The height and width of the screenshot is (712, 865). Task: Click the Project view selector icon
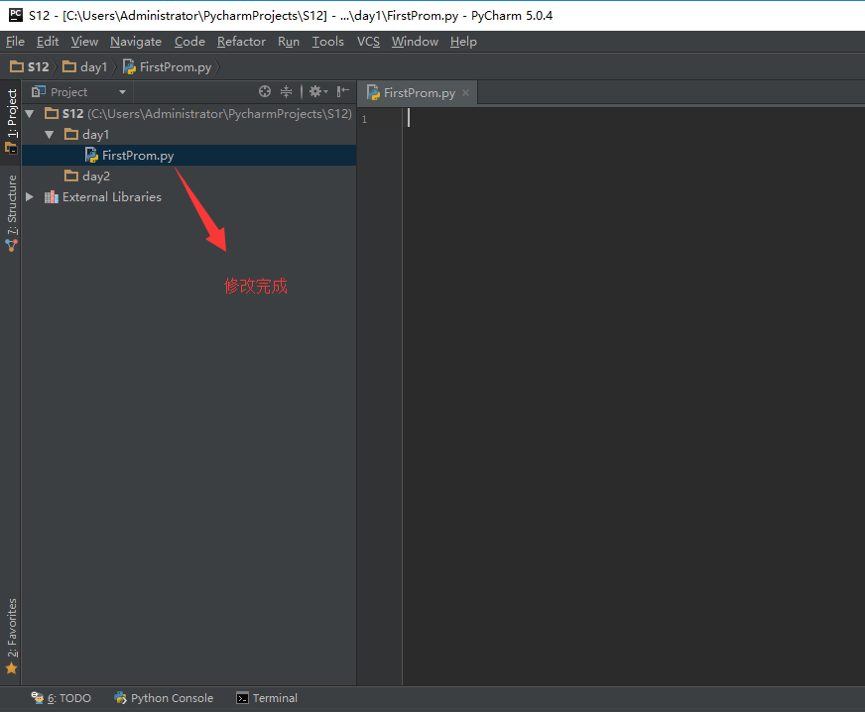point(38,92)
